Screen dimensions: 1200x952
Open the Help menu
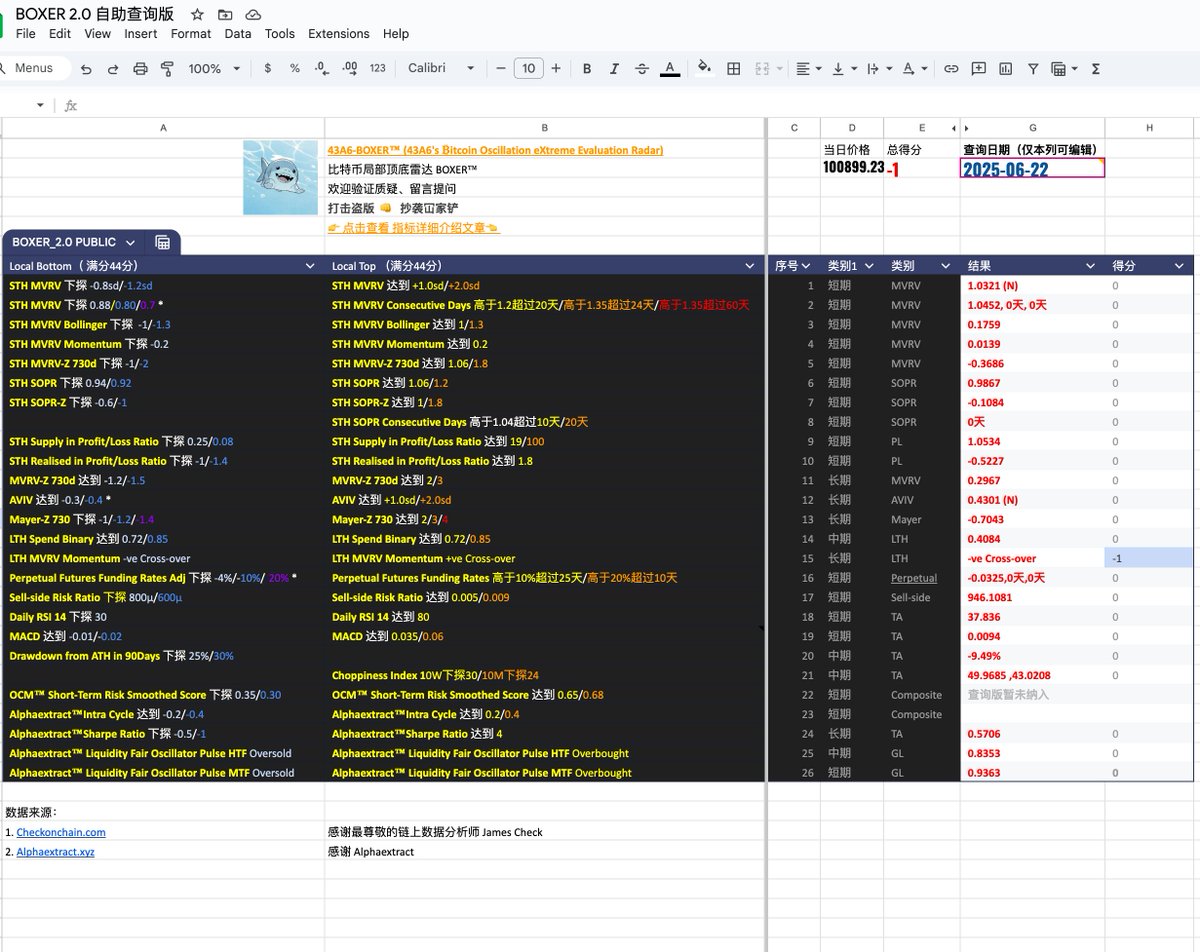pos(396,33)
